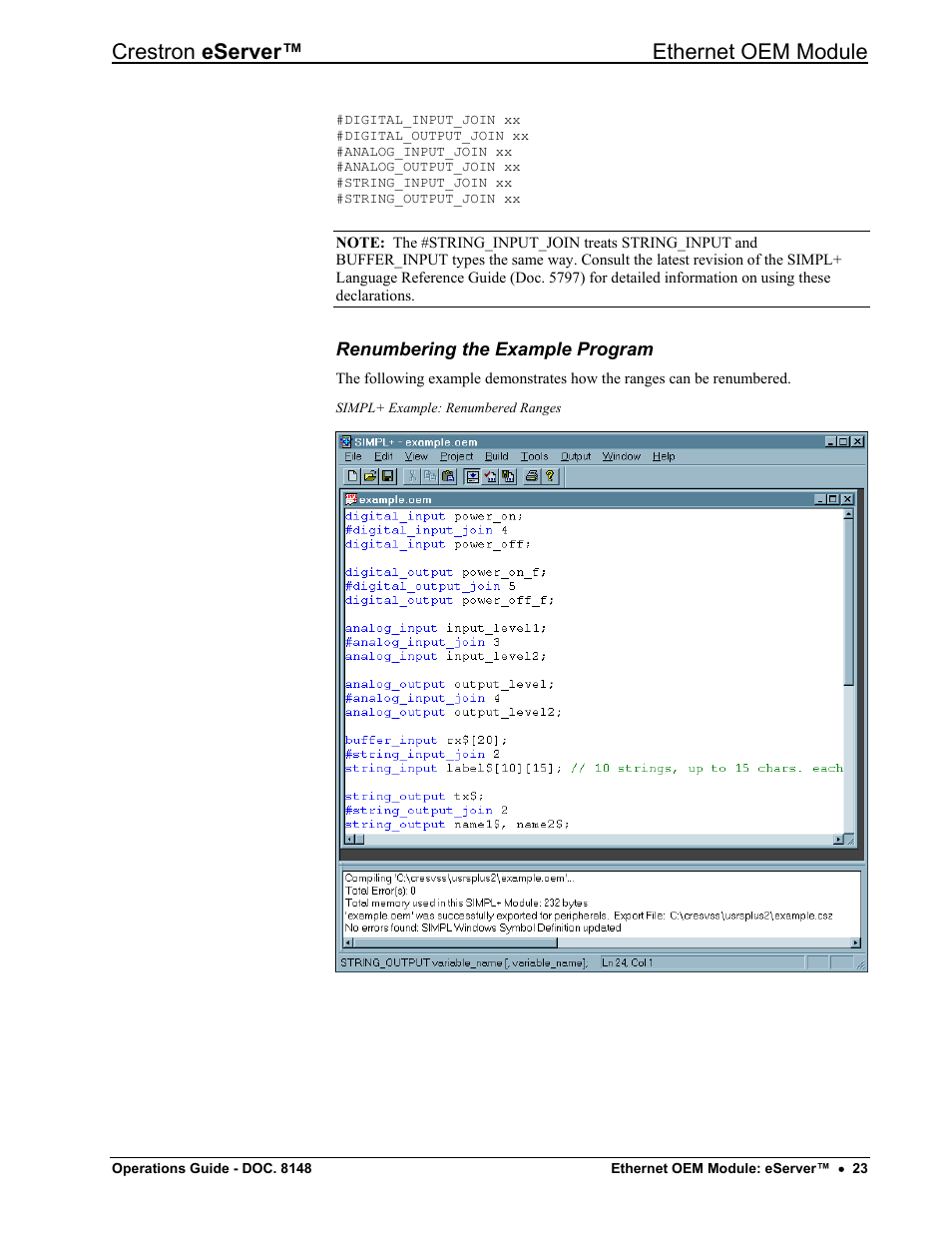Click the 'analog_input input_level2;' line
The width and height of the screenshot is (952, 1233).
446,656
